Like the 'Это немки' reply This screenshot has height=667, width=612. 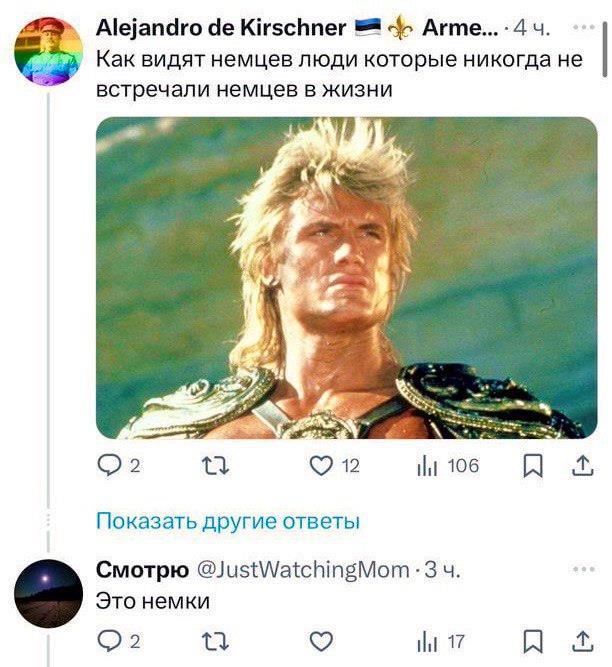pyautogui.click(x=321, y=641)
